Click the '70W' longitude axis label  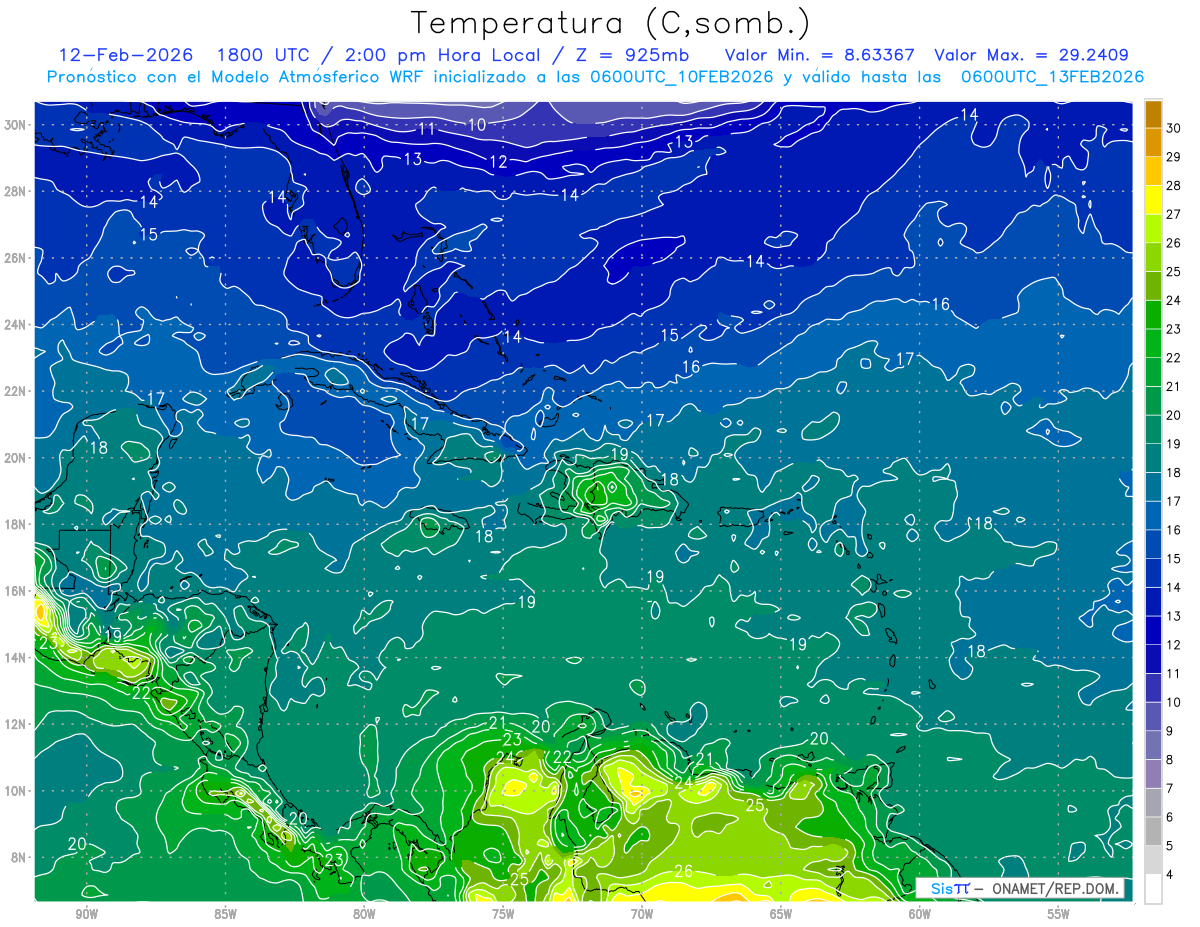[642, 914]
